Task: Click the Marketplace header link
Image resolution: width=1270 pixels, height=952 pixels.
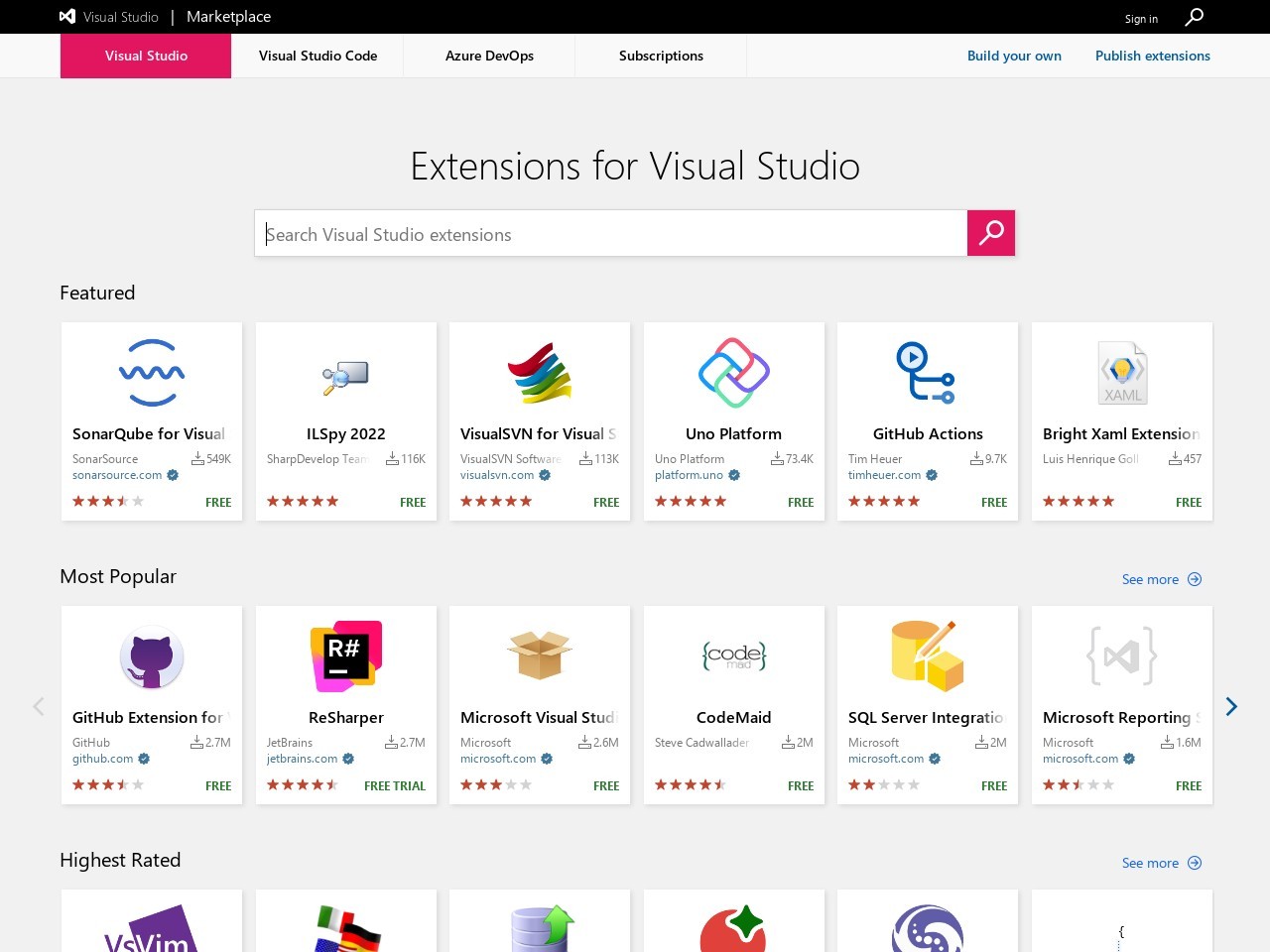Action: pos(228,17)
